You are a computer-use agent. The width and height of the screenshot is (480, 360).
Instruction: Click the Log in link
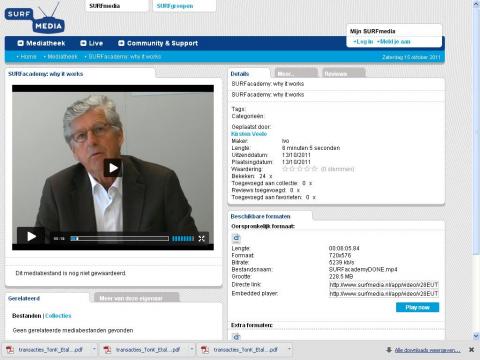363,42
